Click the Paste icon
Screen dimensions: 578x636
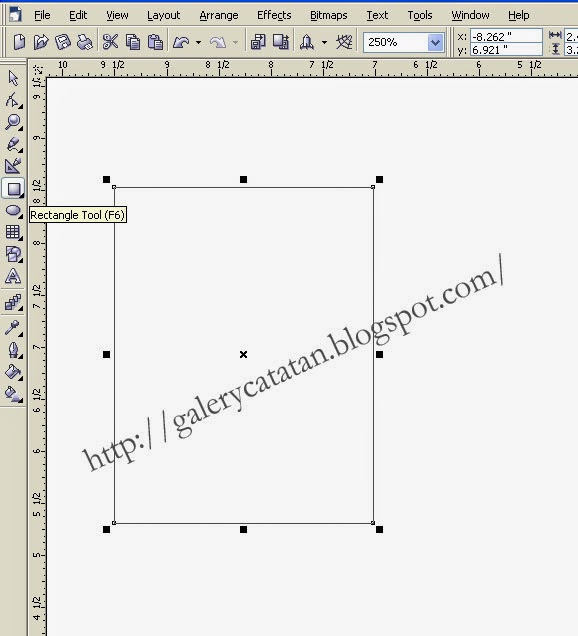click(x=155, y=42)
